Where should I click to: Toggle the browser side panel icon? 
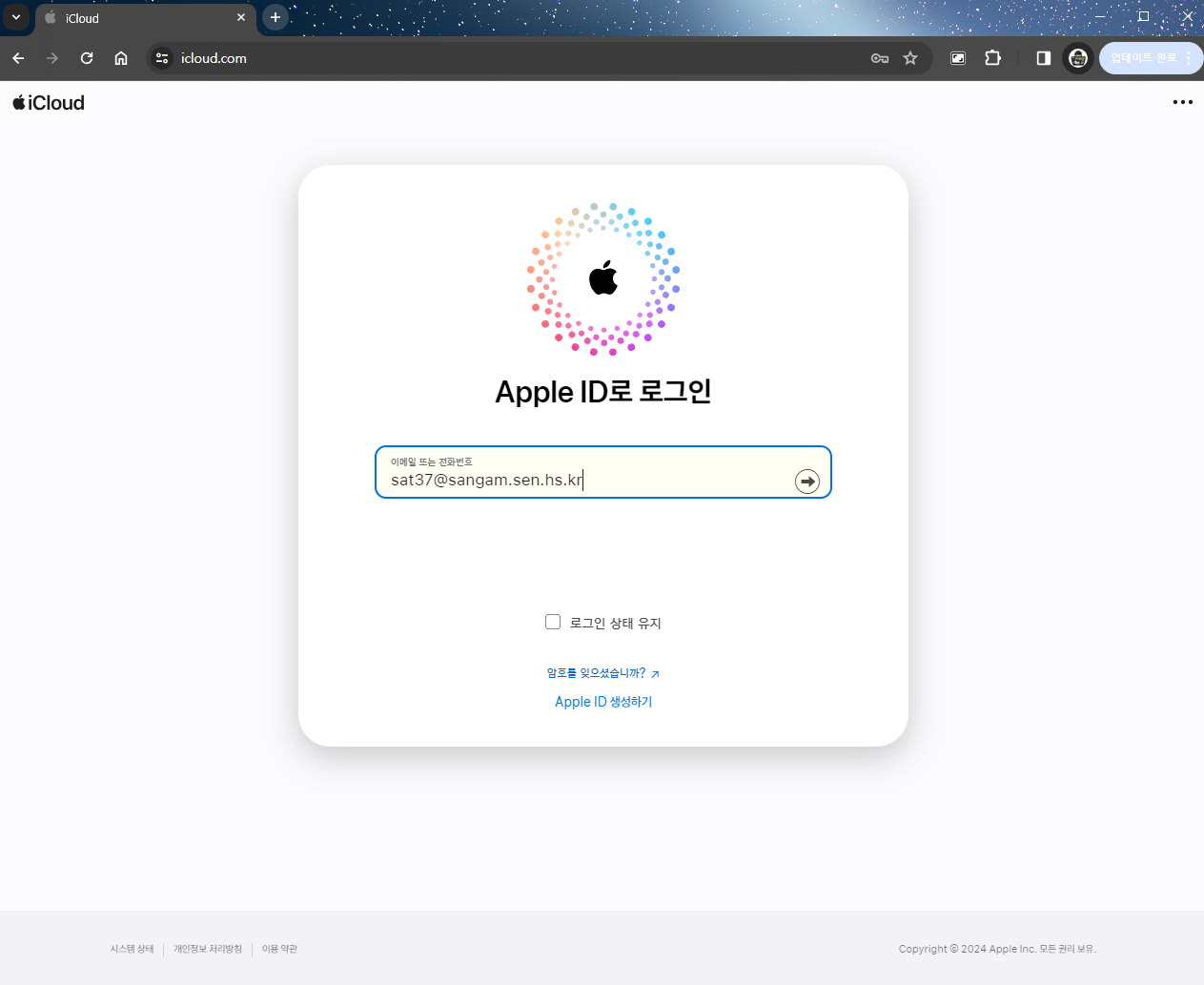tap(1043, 58)
